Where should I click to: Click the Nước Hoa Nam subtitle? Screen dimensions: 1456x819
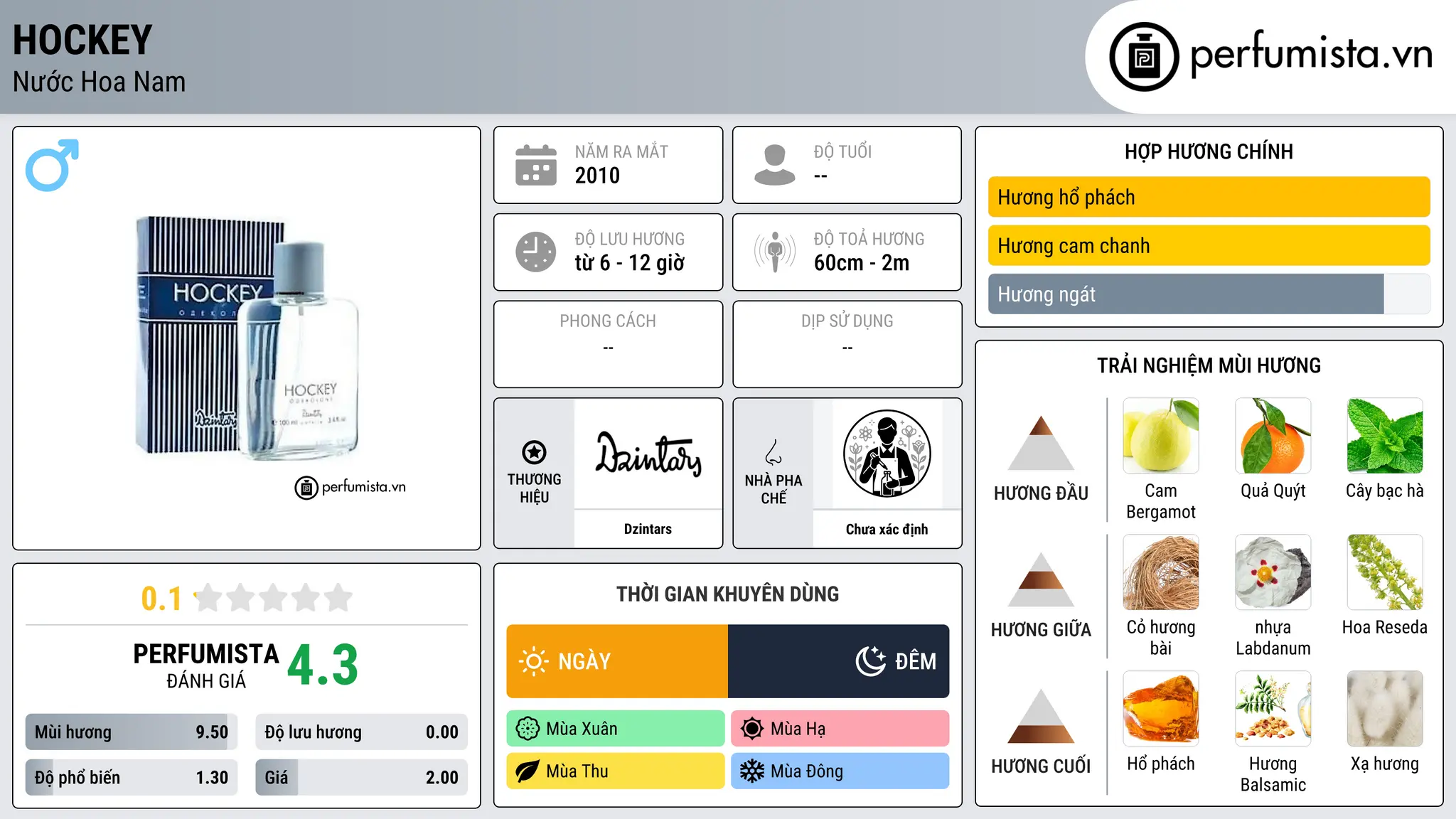99,82
